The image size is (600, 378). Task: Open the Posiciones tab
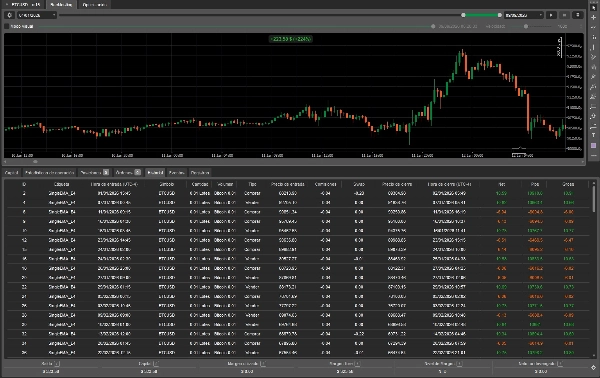point(95,173)
